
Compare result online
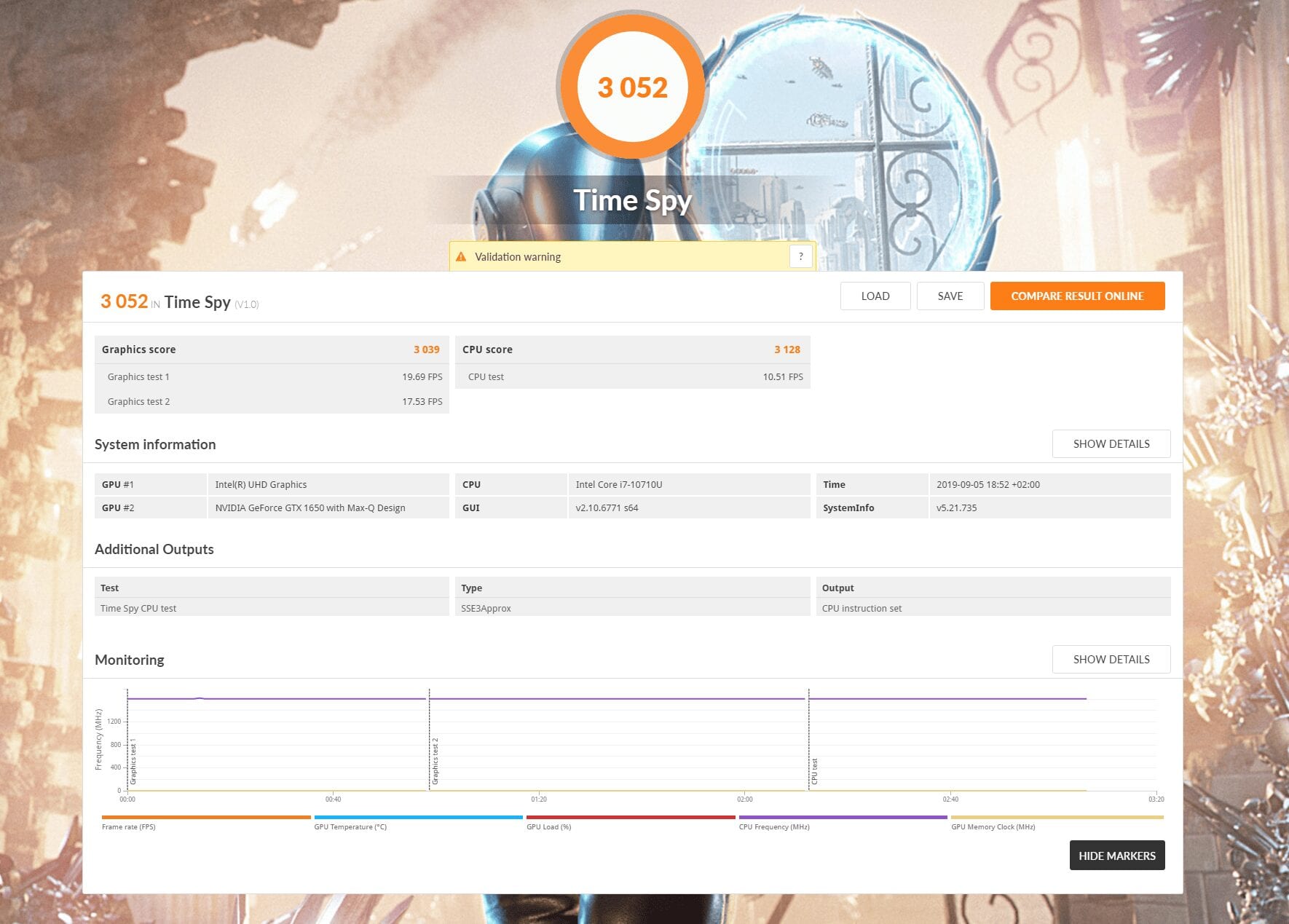[1076, 296]
